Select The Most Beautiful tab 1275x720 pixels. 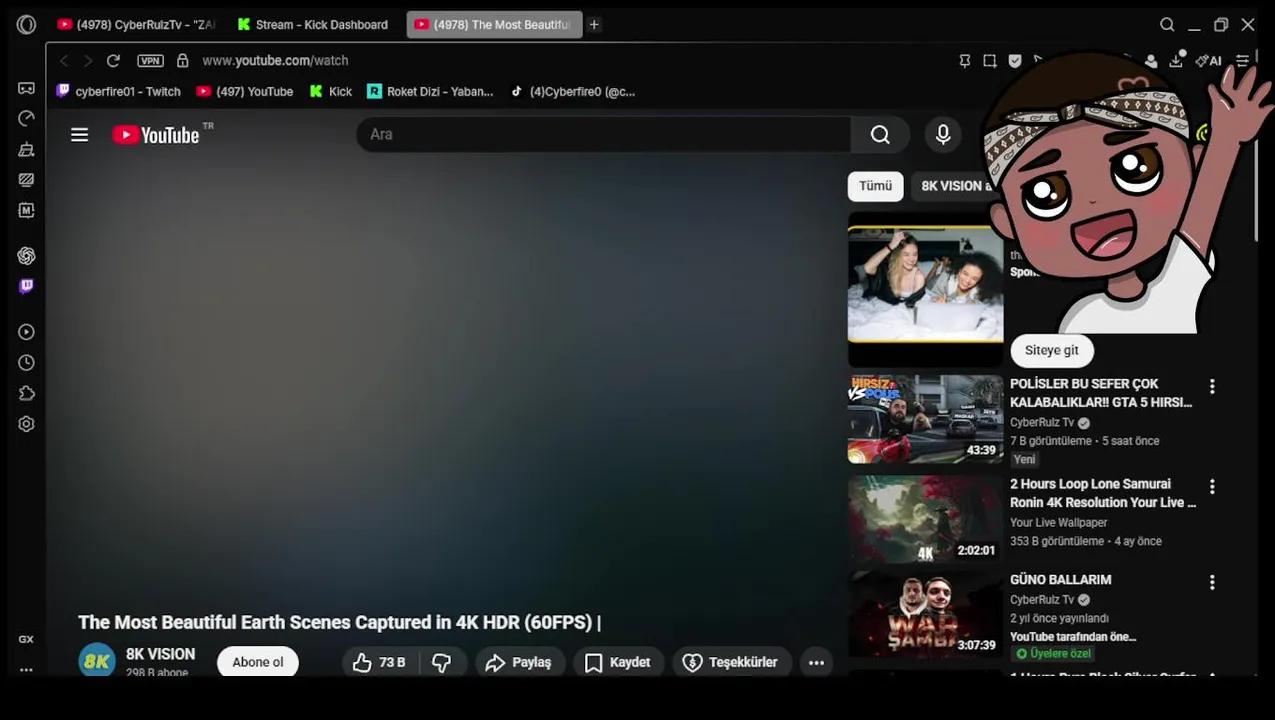pos(494,25)
